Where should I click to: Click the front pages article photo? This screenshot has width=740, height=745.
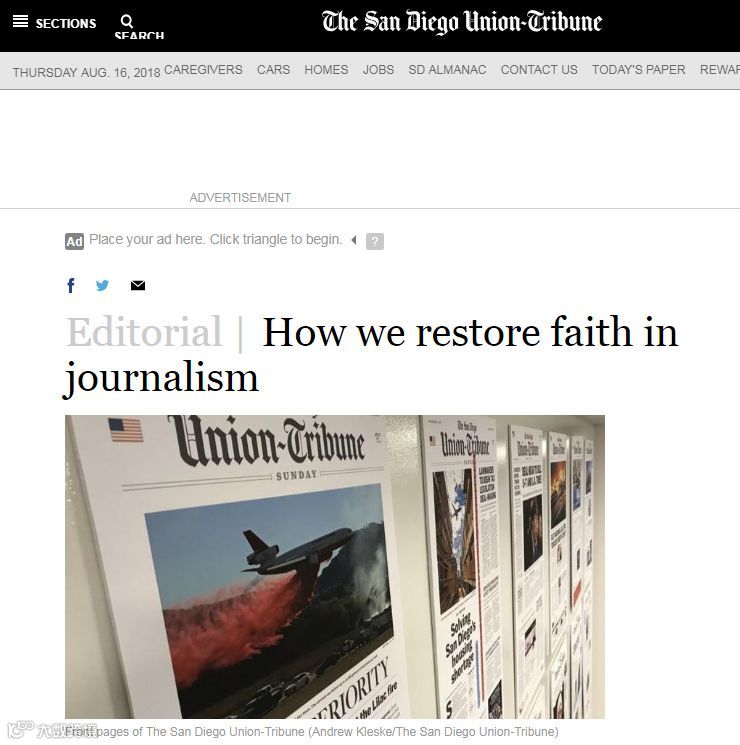click(x=335, y=566)
